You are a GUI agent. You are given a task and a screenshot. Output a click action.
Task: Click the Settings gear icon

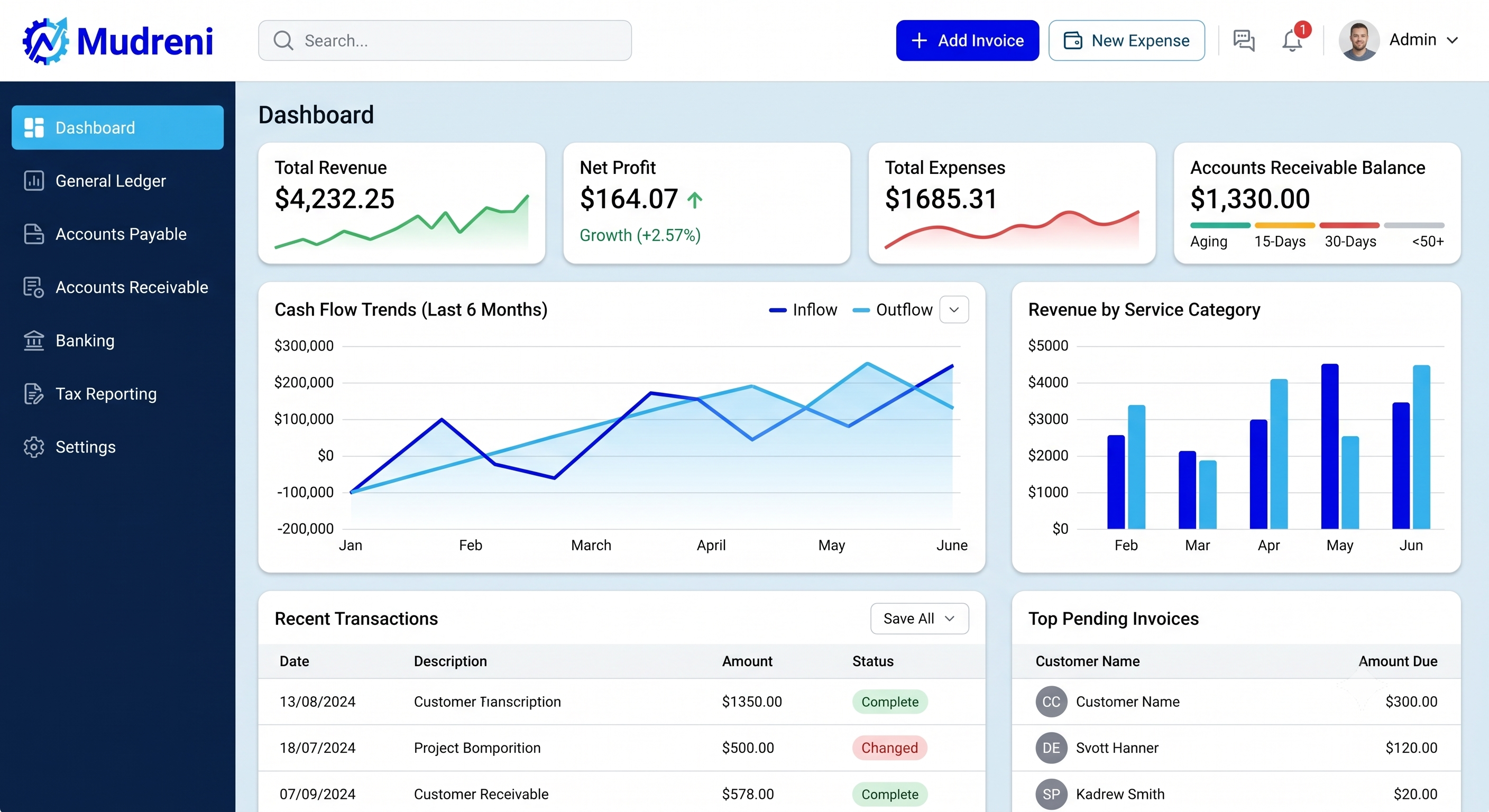point(34,447)
